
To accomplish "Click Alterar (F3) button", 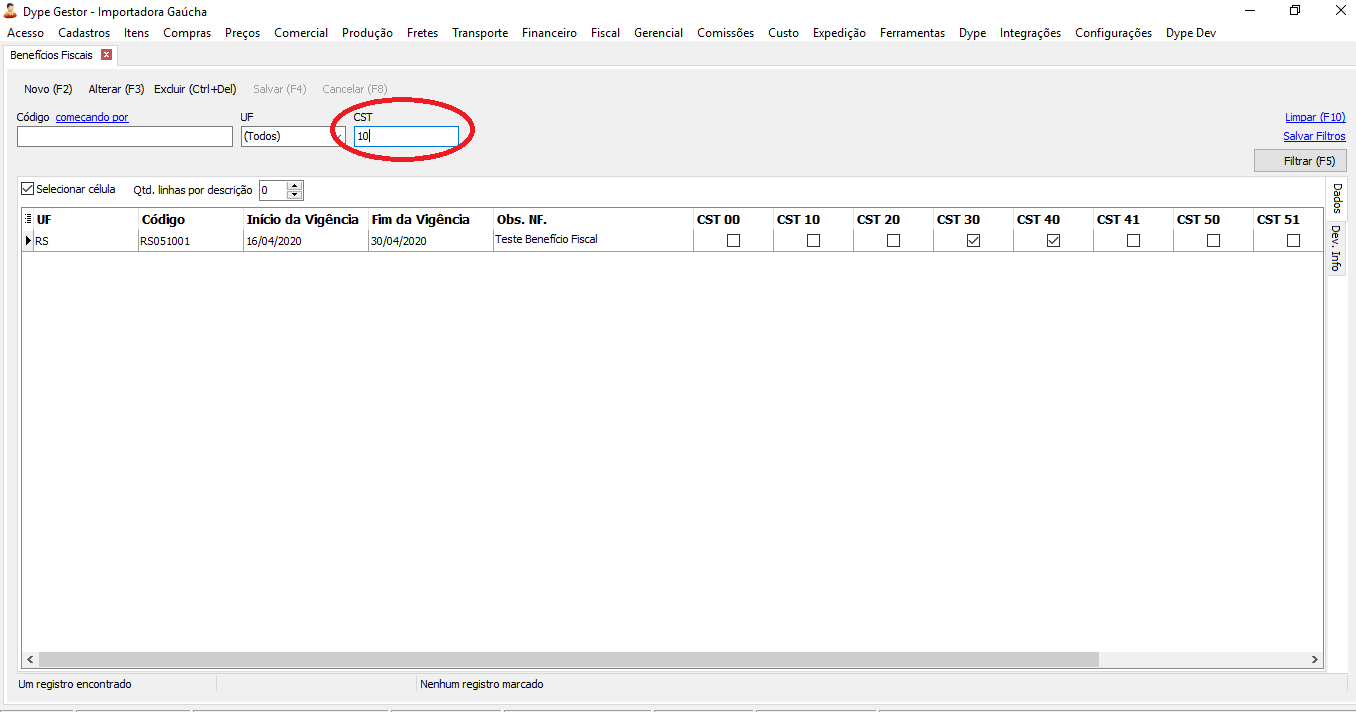I will pyautogui.click(x=116, y=89).
